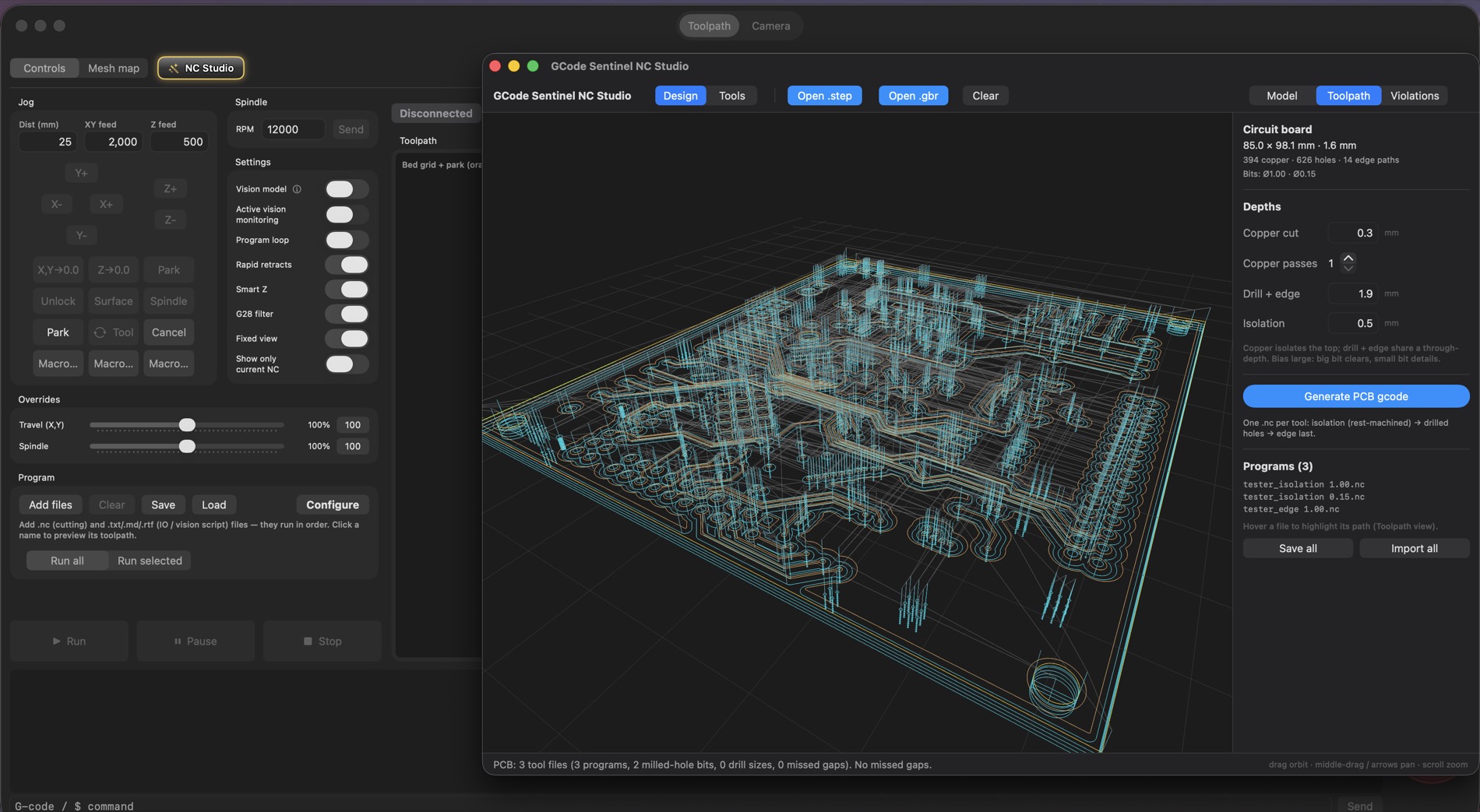Image resolution: width=1480 pixels, height=812 pixels.
Task: Click the Cancel button
Action: click(x=168, y=332)
